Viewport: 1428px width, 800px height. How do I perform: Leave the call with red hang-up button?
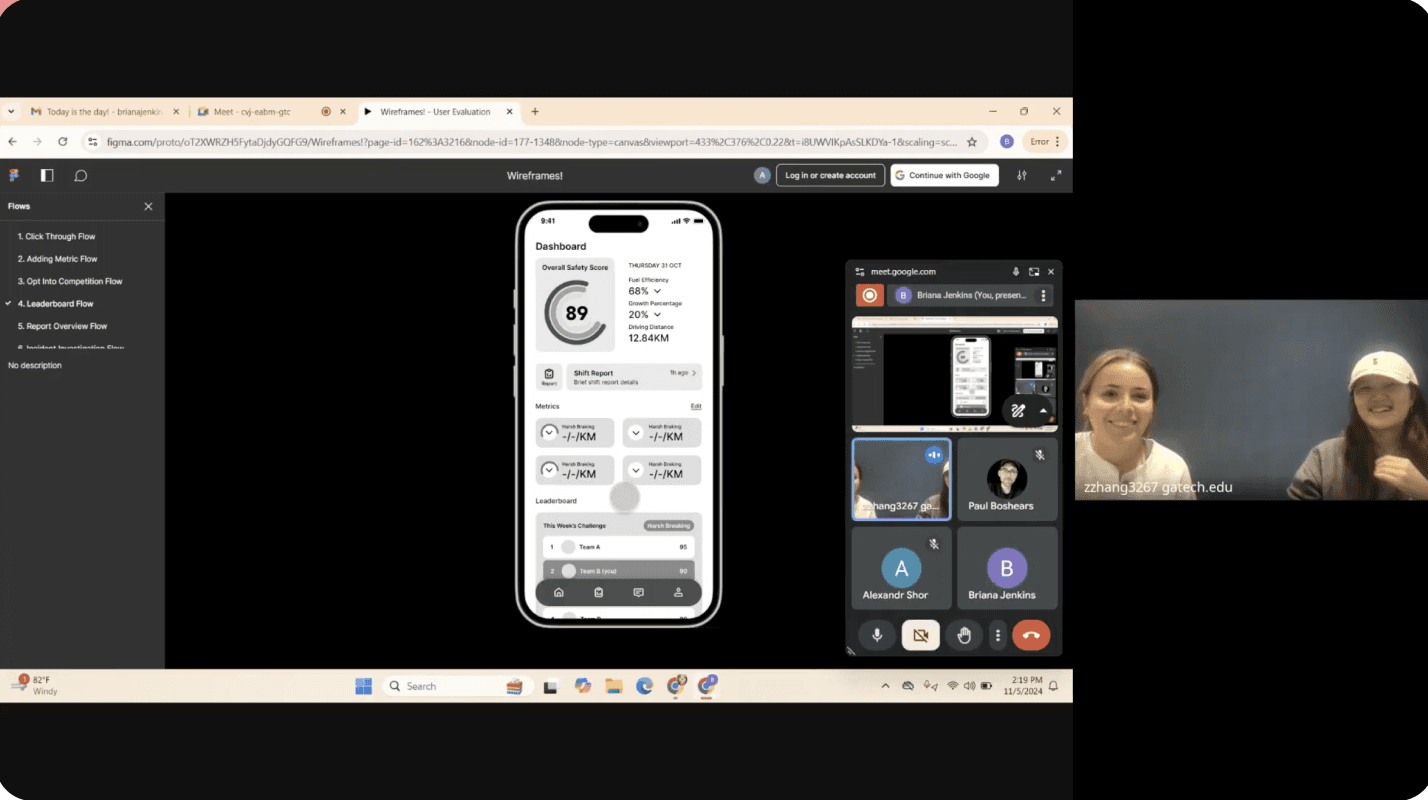pos(1031,635)
